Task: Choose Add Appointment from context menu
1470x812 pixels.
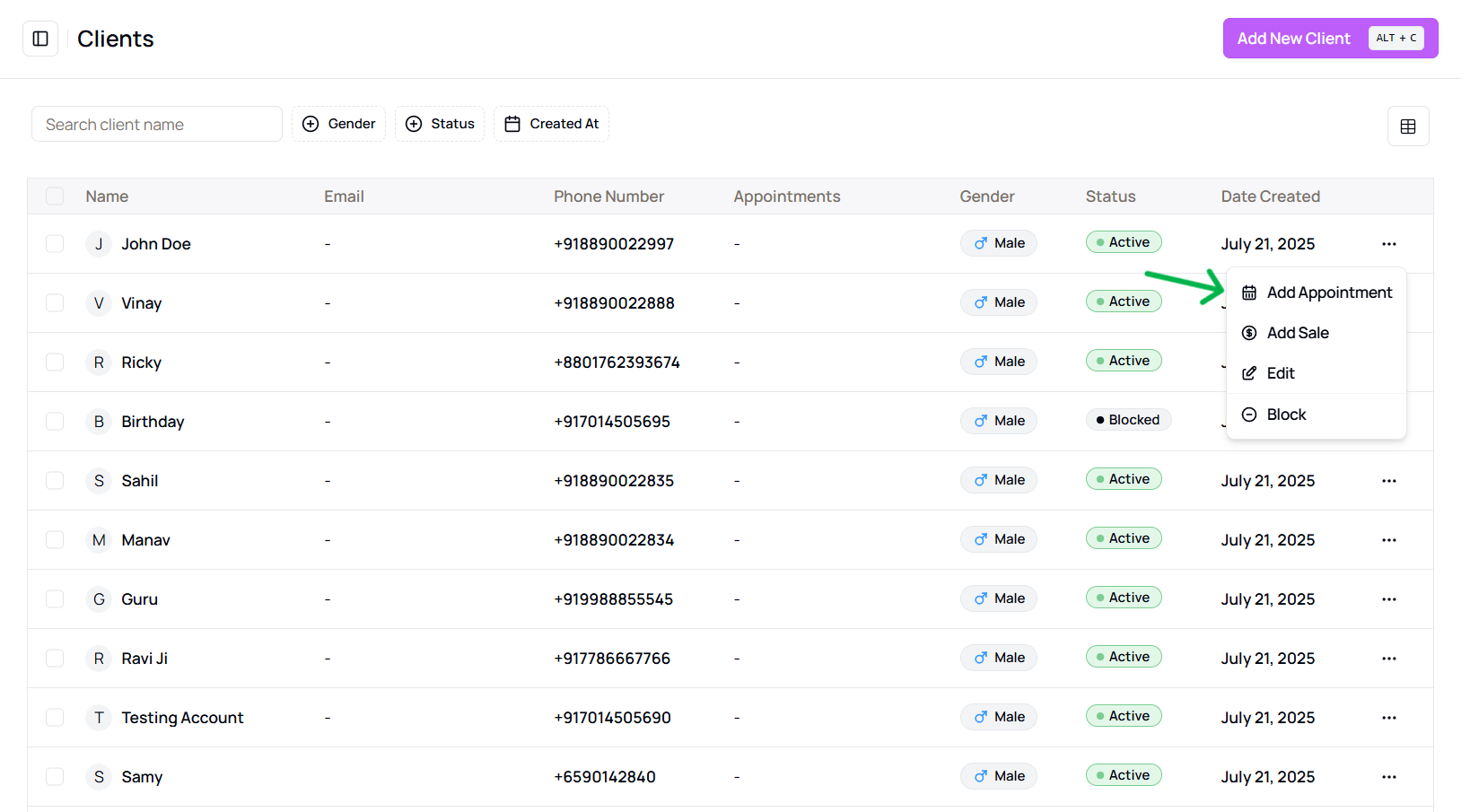Action: click(x=1316, y=292)
